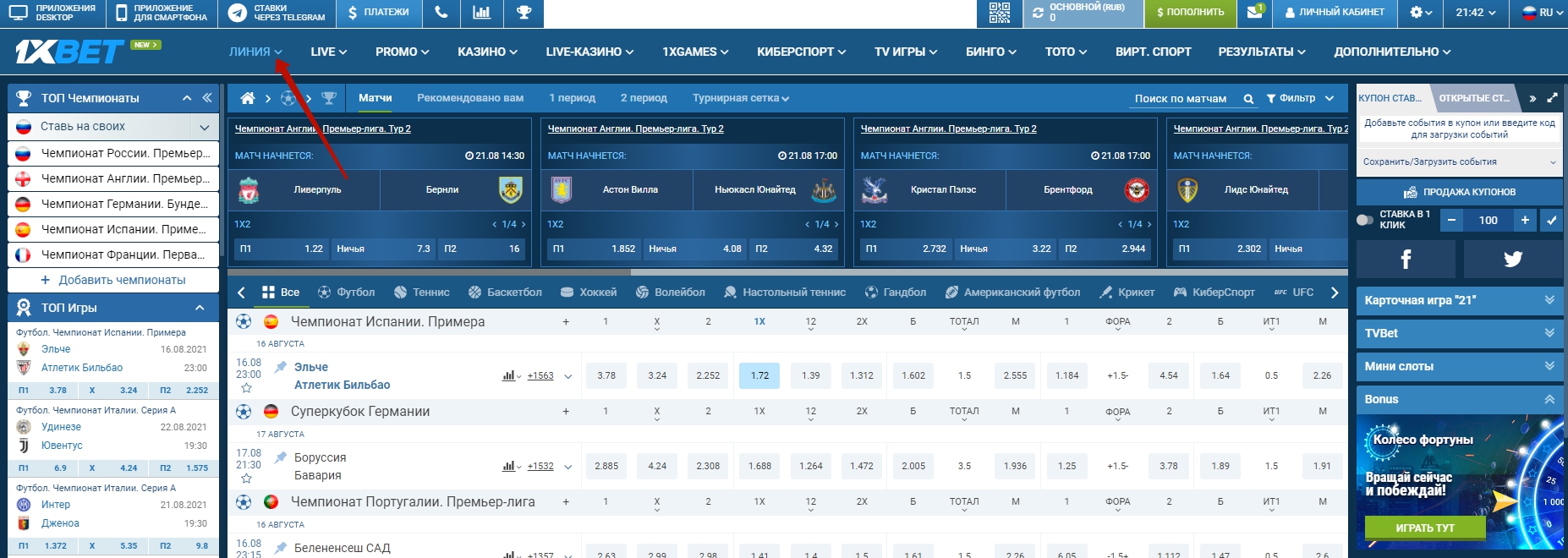Select the Теннис sport filter

[421, 293]
